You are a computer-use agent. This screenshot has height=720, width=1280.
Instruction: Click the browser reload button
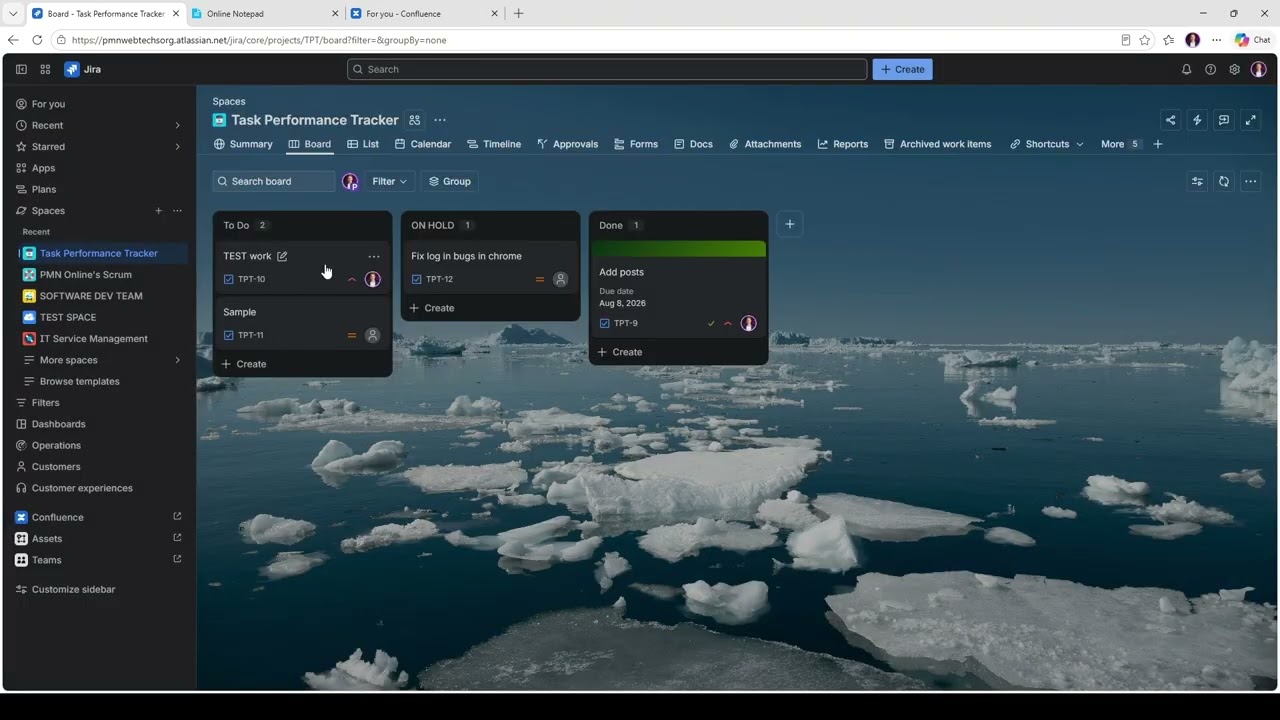click(37, 40)
